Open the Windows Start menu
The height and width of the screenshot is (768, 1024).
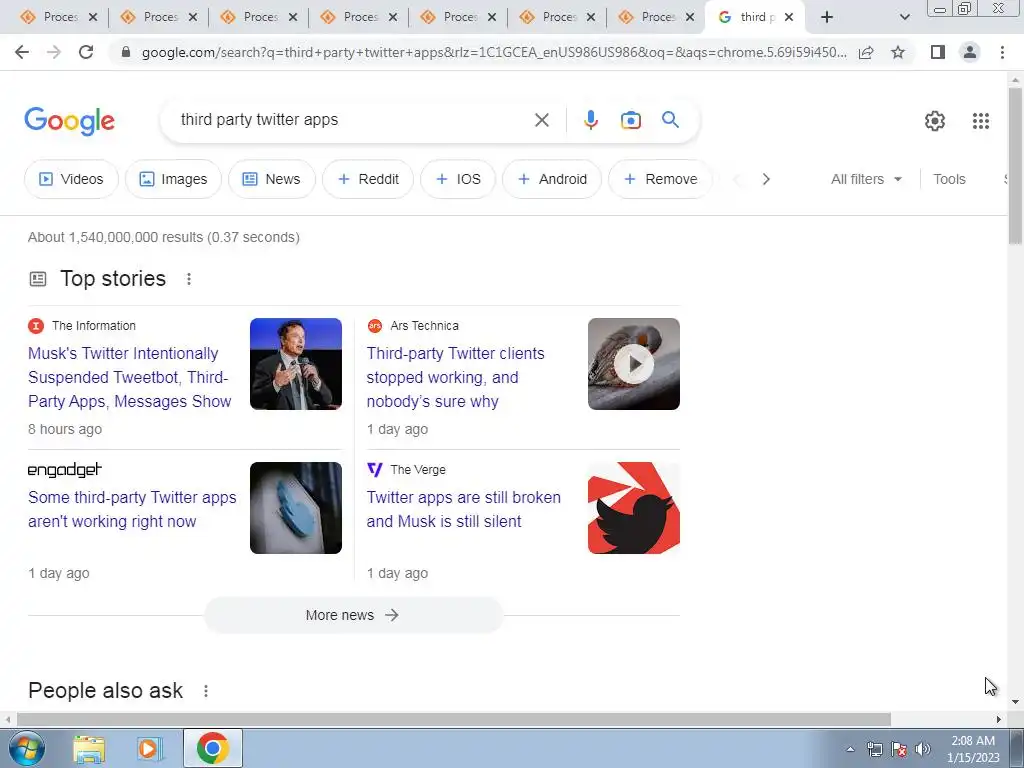pos(27,748)
